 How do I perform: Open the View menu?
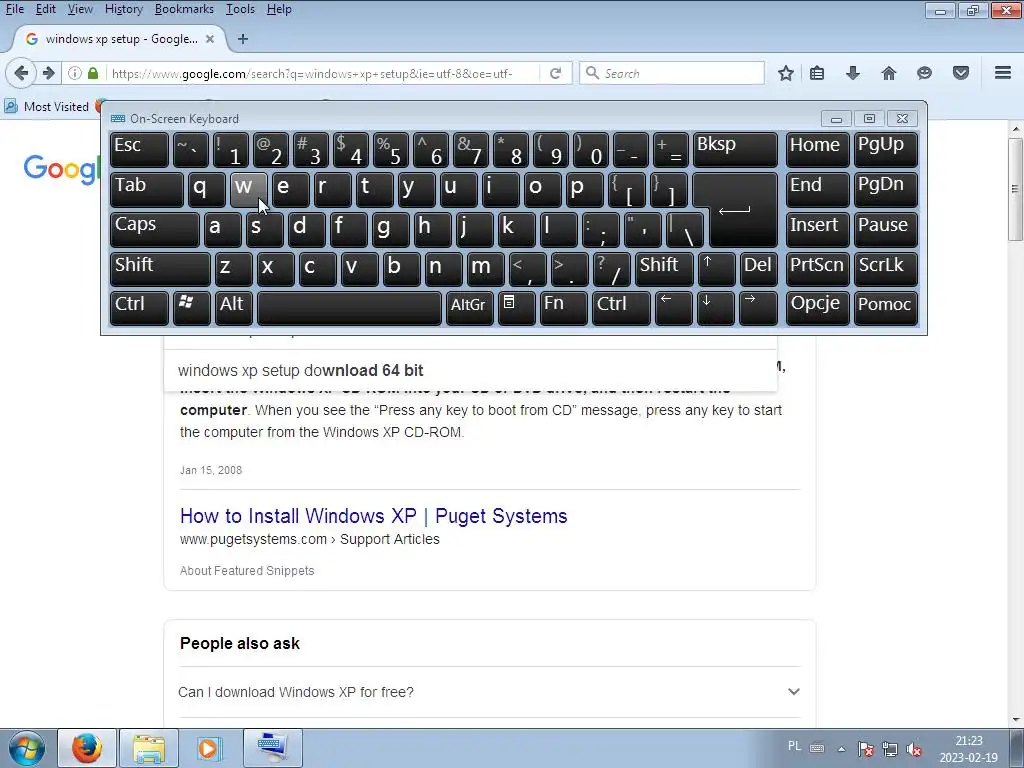[80, 9]
